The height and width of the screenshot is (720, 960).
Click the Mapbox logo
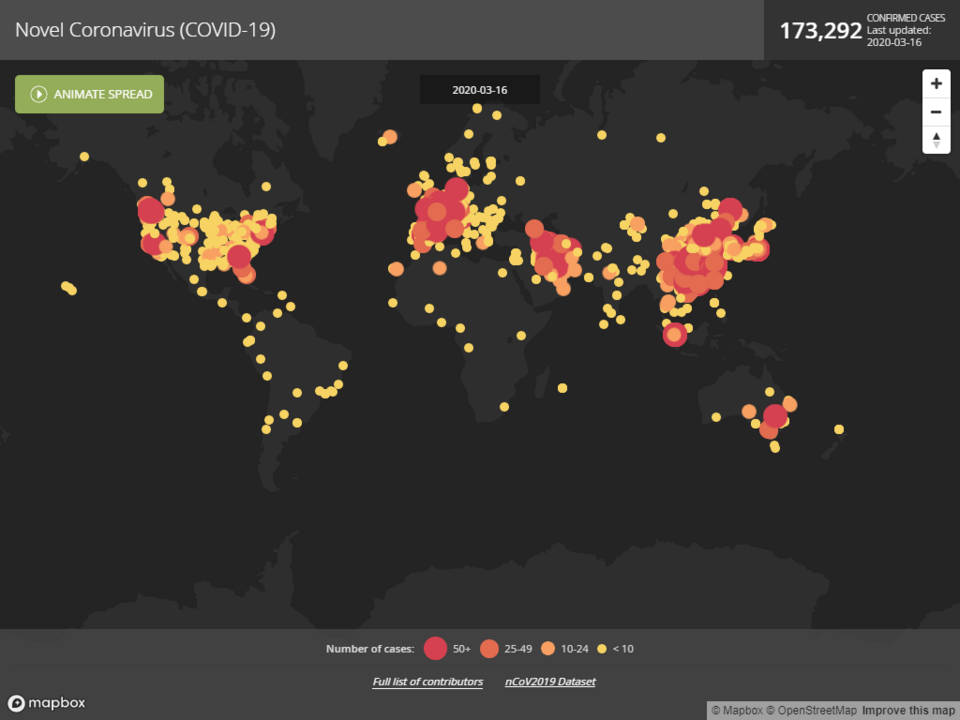[47, 703]
